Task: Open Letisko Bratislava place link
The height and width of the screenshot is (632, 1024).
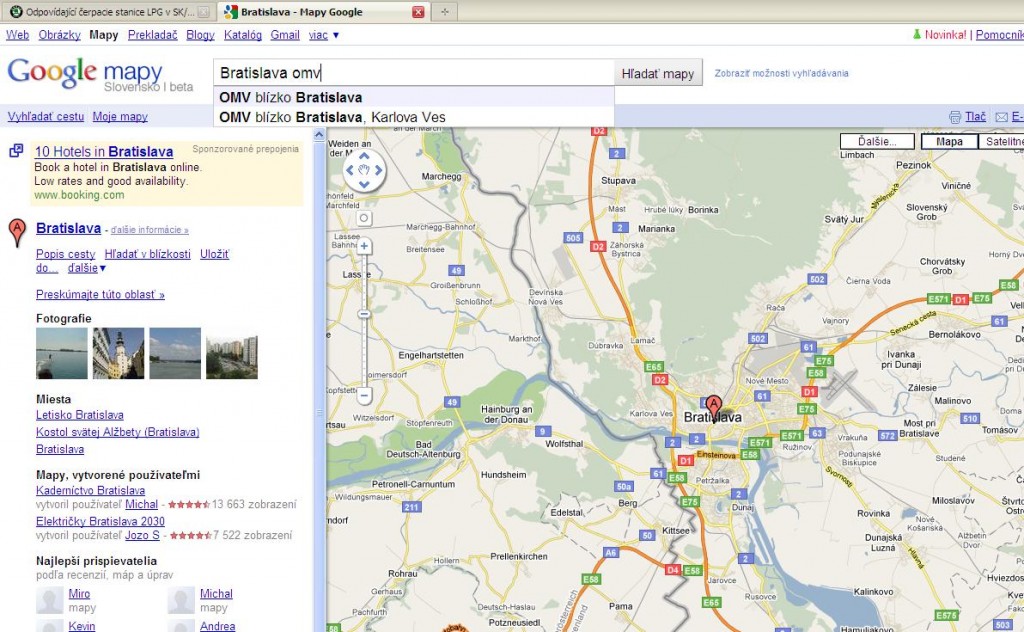Action: point(80,415)
